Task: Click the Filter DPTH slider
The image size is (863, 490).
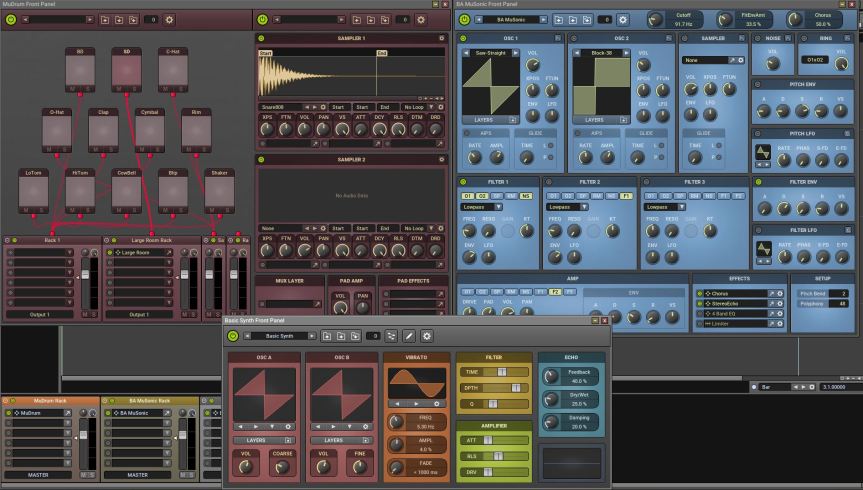Action: pos(494,388)
